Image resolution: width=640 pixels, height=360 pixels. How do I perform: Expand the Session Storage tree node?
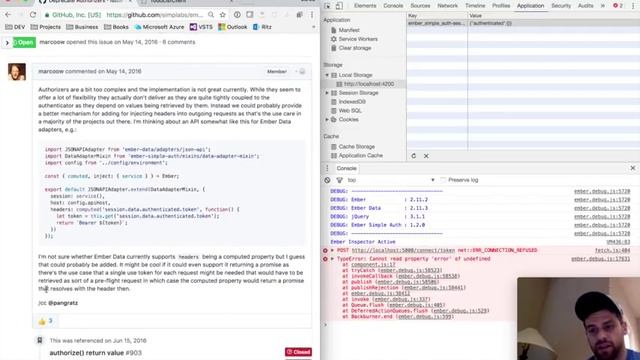327,93
